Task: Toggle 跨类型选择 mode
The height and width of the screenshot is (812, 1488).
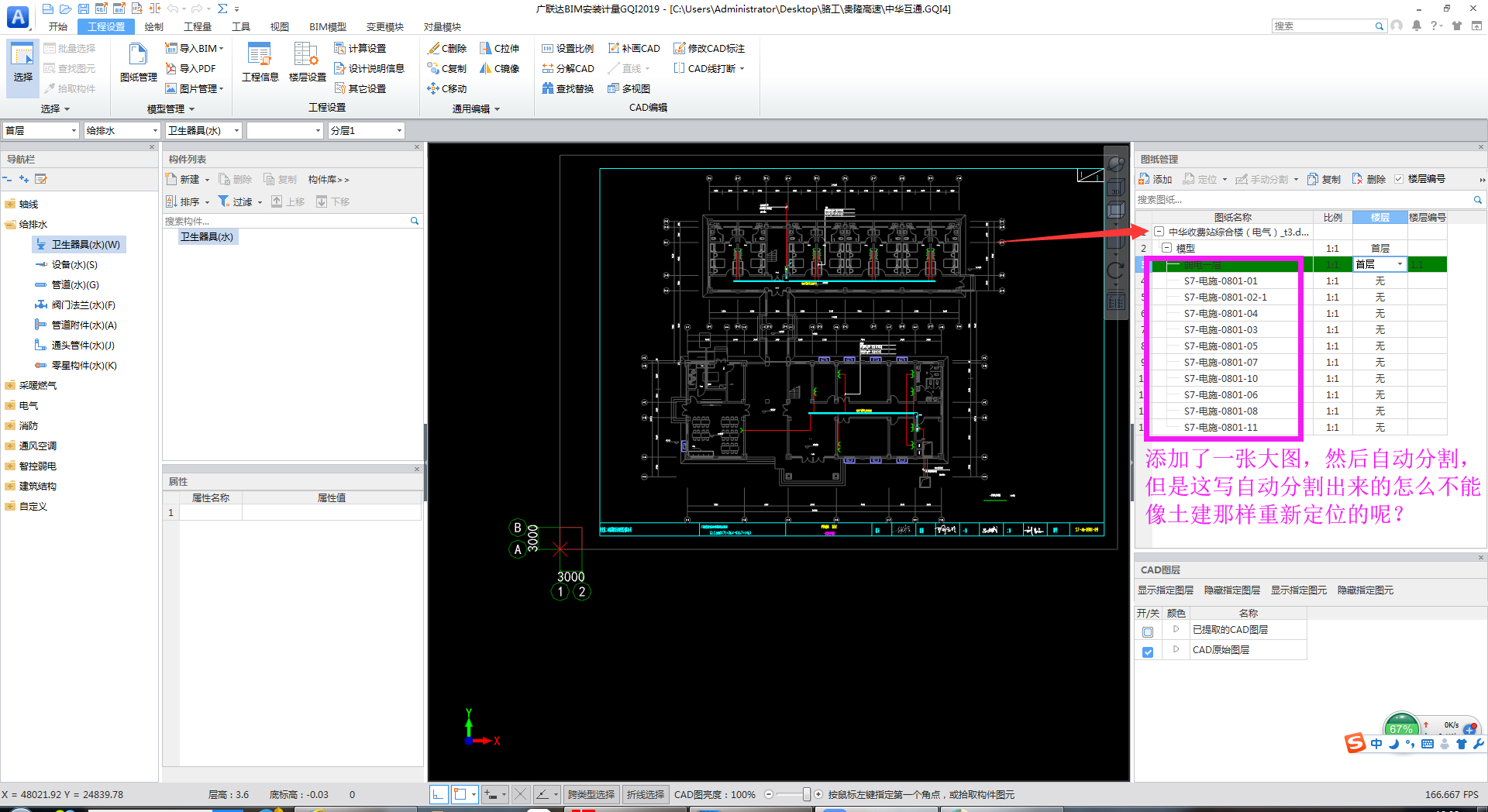Action: click(x=591, y=794)
